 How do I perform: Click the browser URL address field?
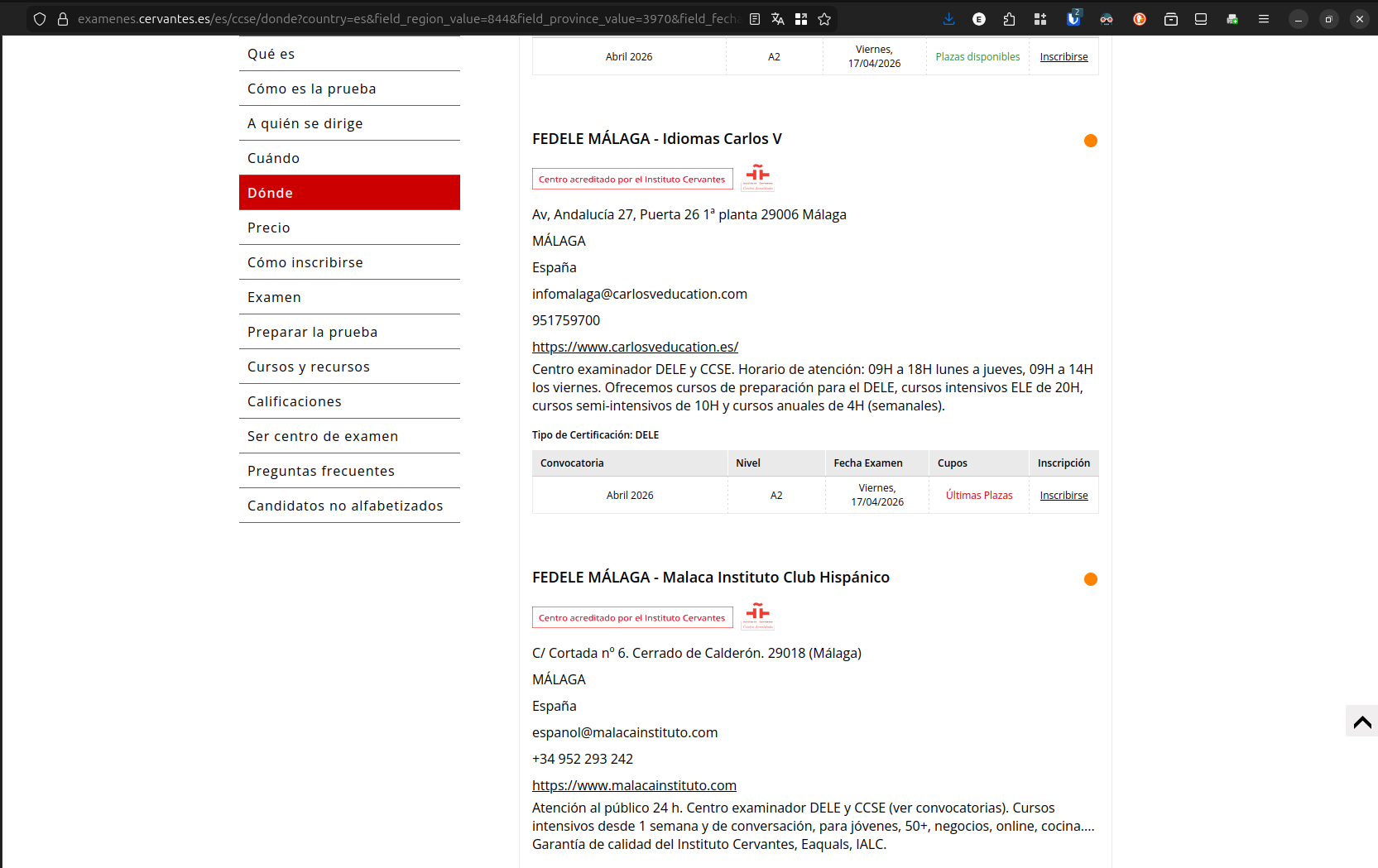point(406,19)
